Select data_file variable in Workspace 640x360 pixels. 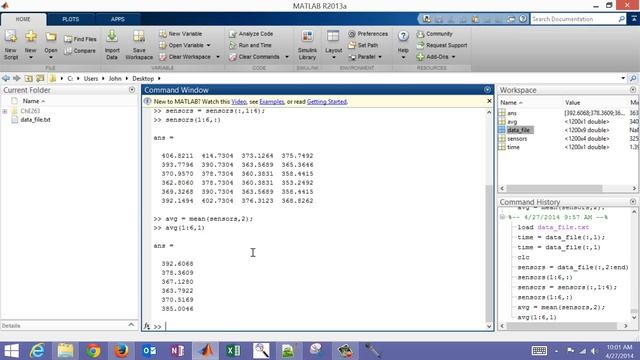pyautogui.click(x=518, y=130)
